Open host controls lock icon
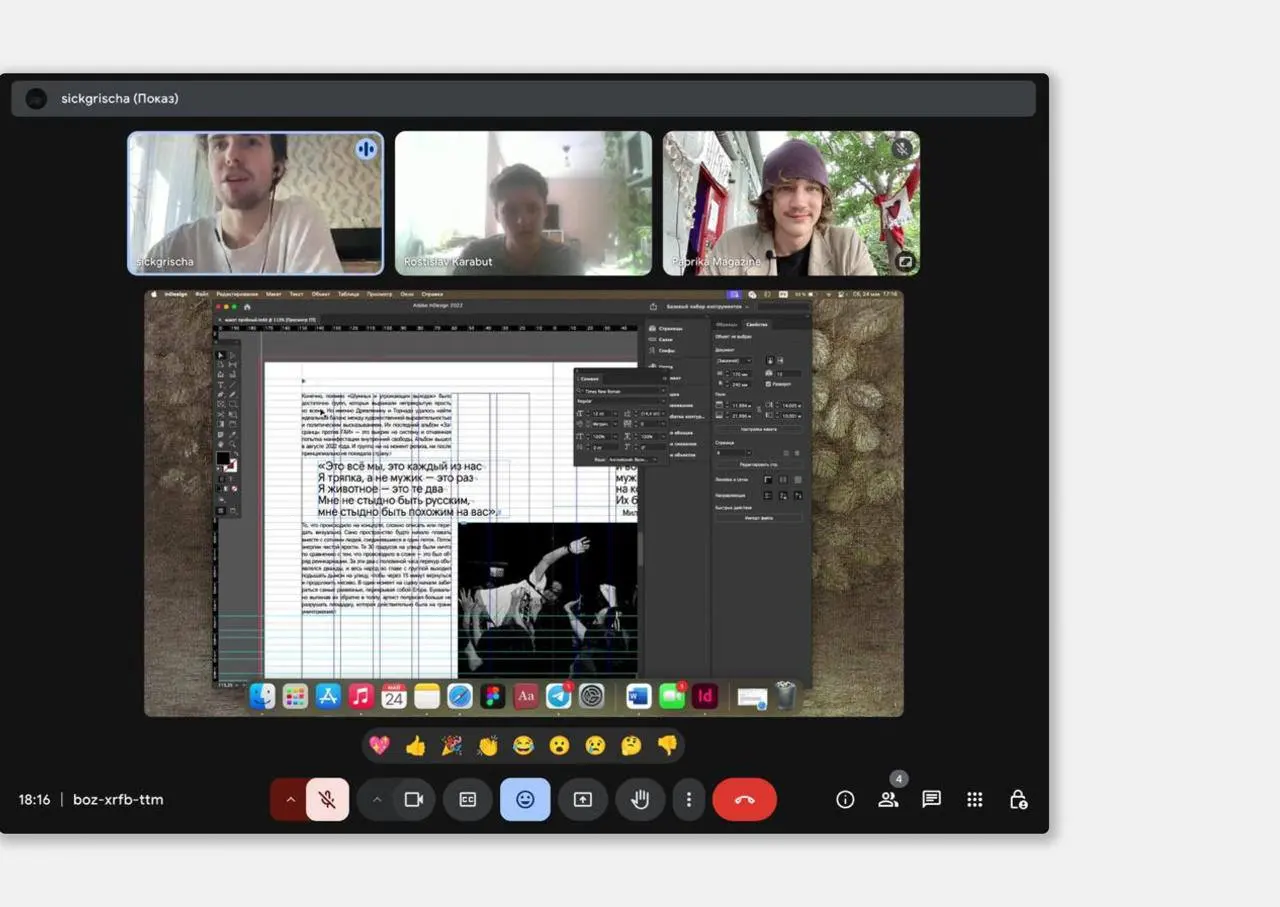The height and width of the screenshot is (907, 1280). click(1018, 799)
